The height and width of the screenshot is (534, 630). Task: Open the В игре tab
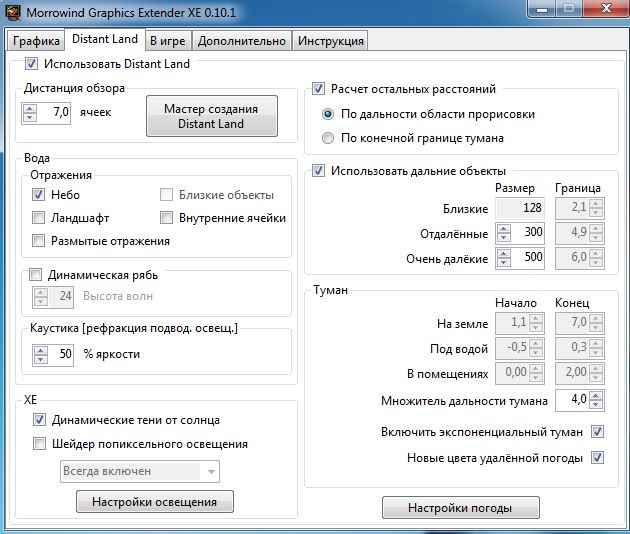pyautogui.click(x=168, y=41)
